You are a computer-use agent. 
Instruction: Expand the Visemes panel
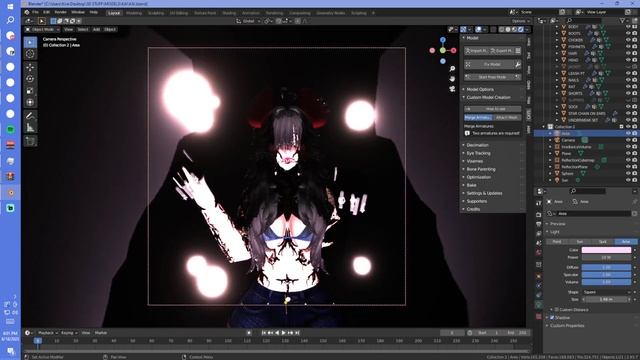(475, 161)
